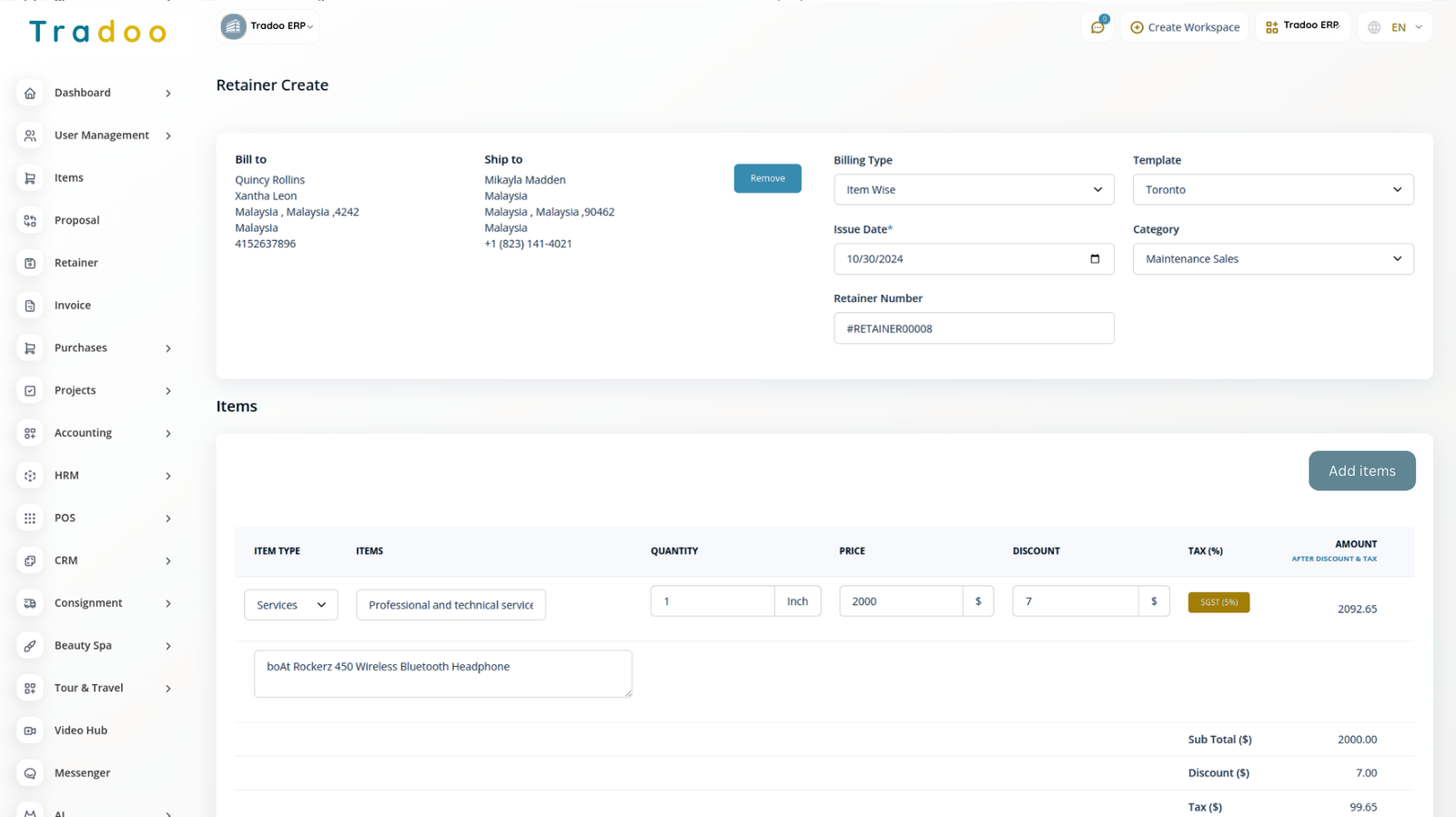
Task: Focus the Retainer Number input field
Action: (x=973, y=328)
